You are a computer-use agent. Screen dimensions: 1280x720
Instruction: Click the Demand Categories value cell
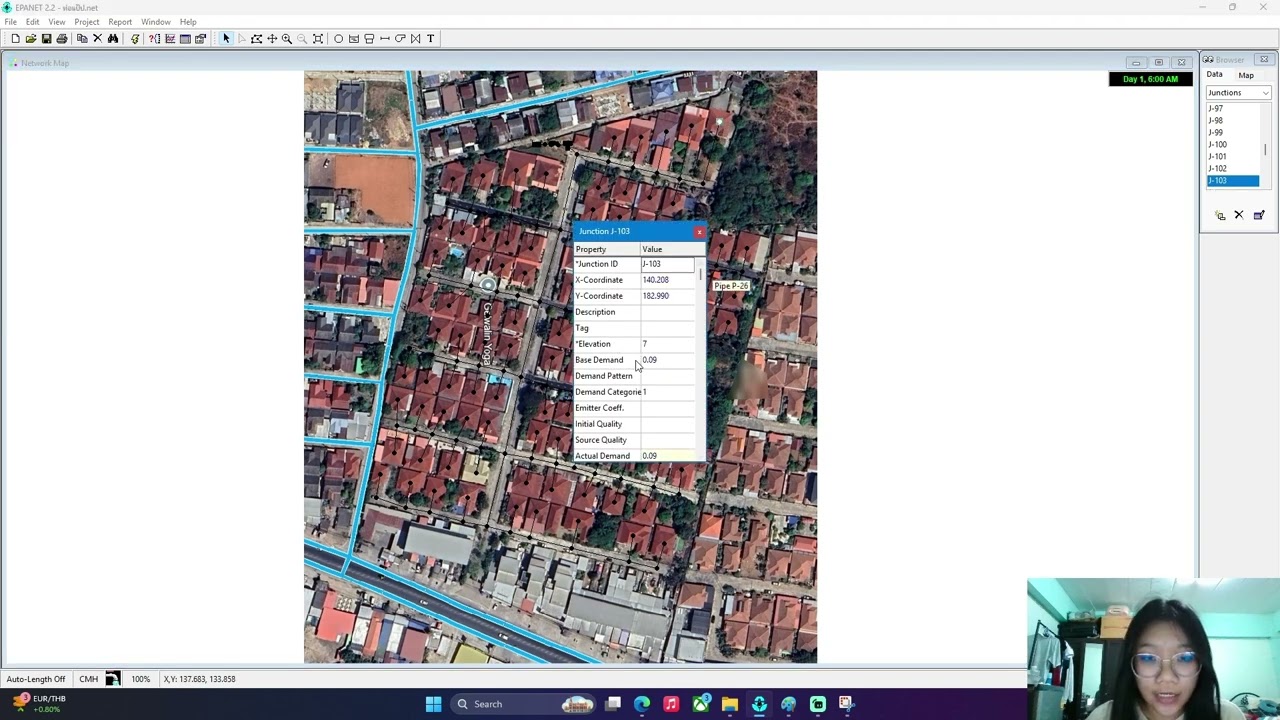click(x=667, y=392)
